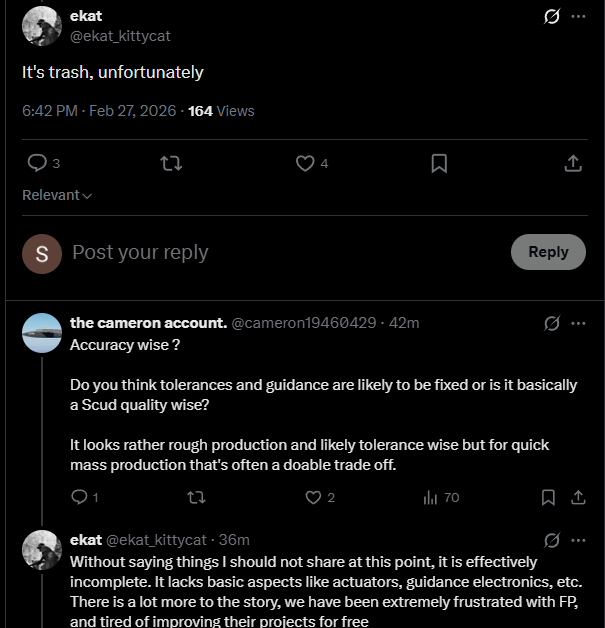Screen dimensions: 605x628
Task: Click the Reply button
Action: [x=548, y=252]
